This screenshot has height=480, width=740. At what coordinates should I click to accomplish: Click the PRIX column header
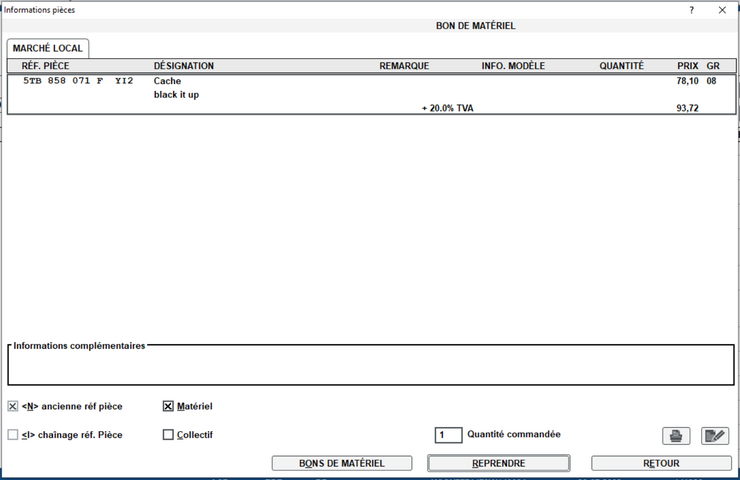pos(687,66)
